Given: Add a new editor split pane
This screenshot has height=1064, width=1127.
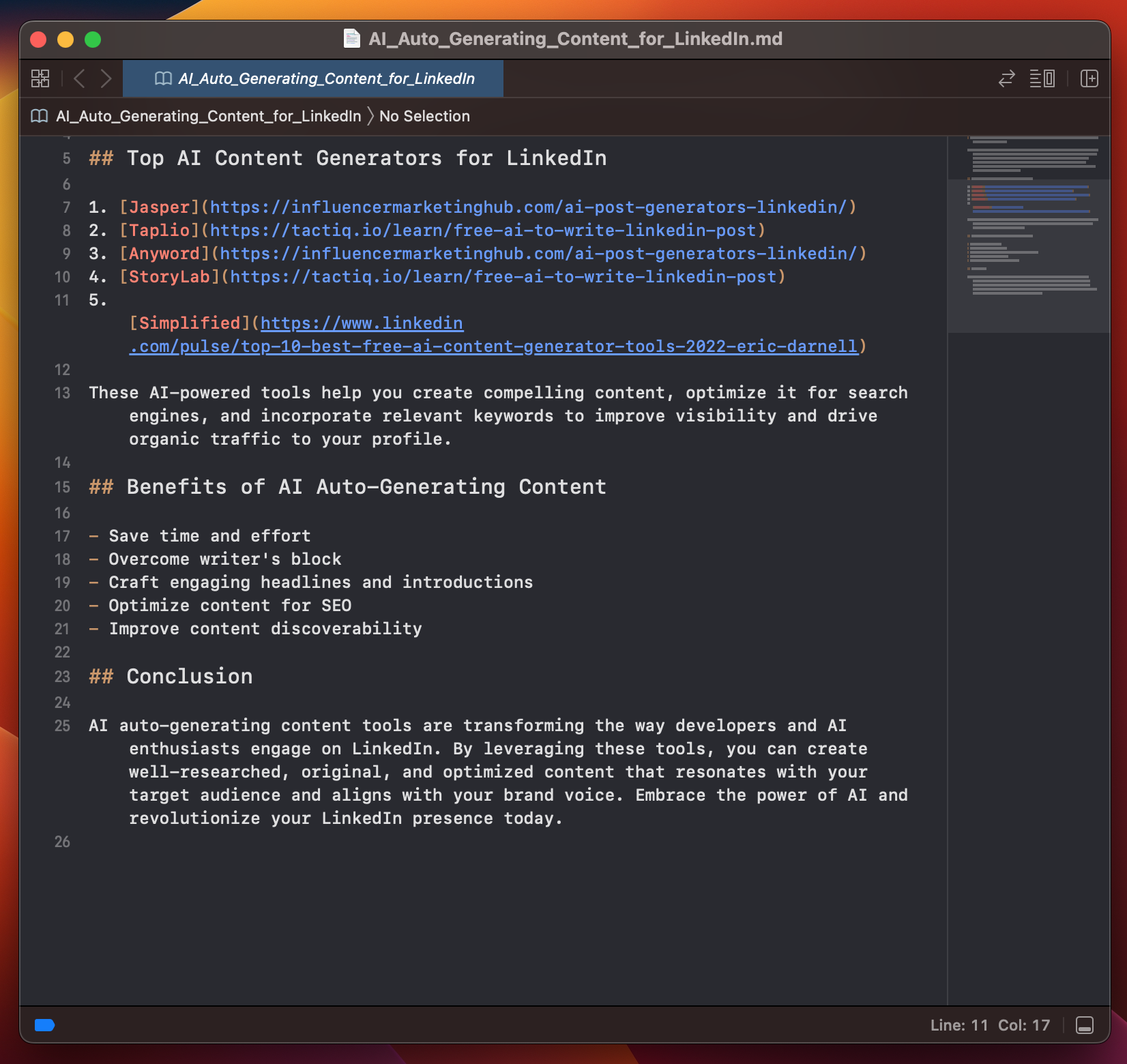Looking at the screenshot, I should point(1089,78).
